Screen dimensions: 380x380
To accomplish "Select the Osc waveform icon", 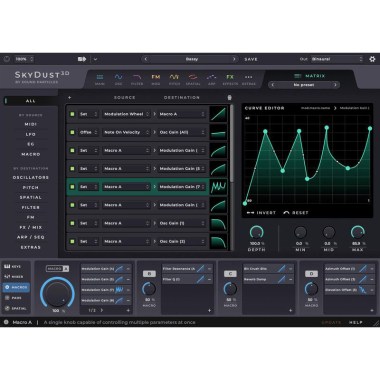I will pyautogui.click(x=118, y=77).
